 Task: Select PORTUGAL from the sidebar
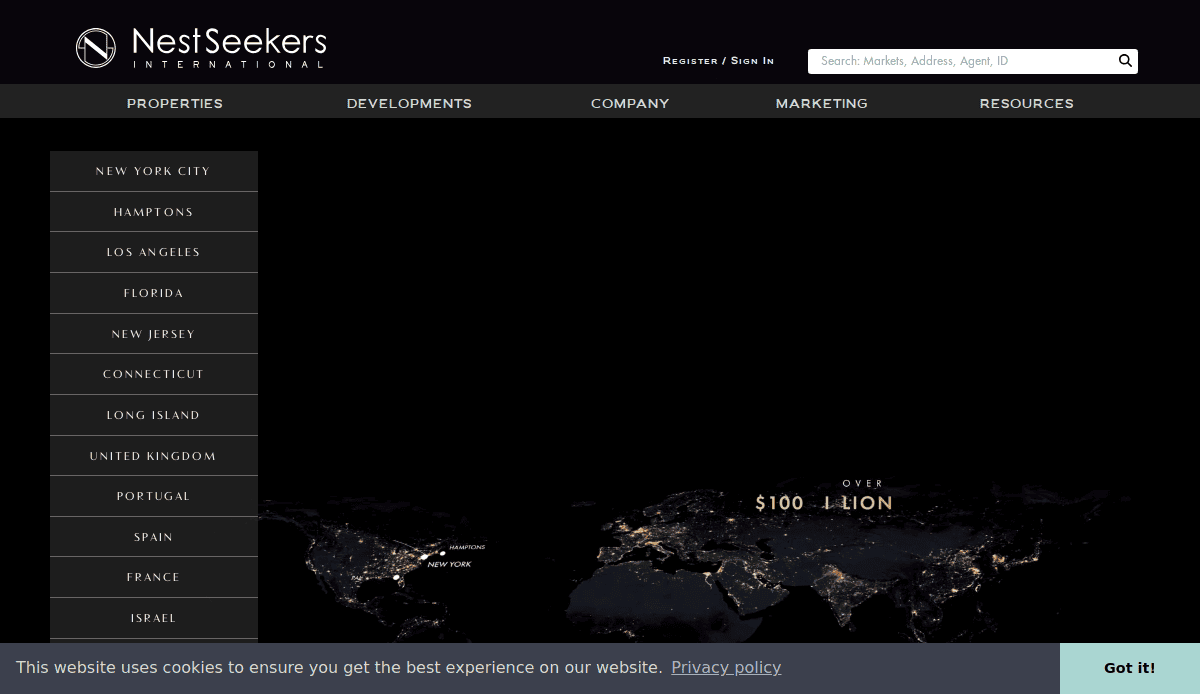pos(153,496)
